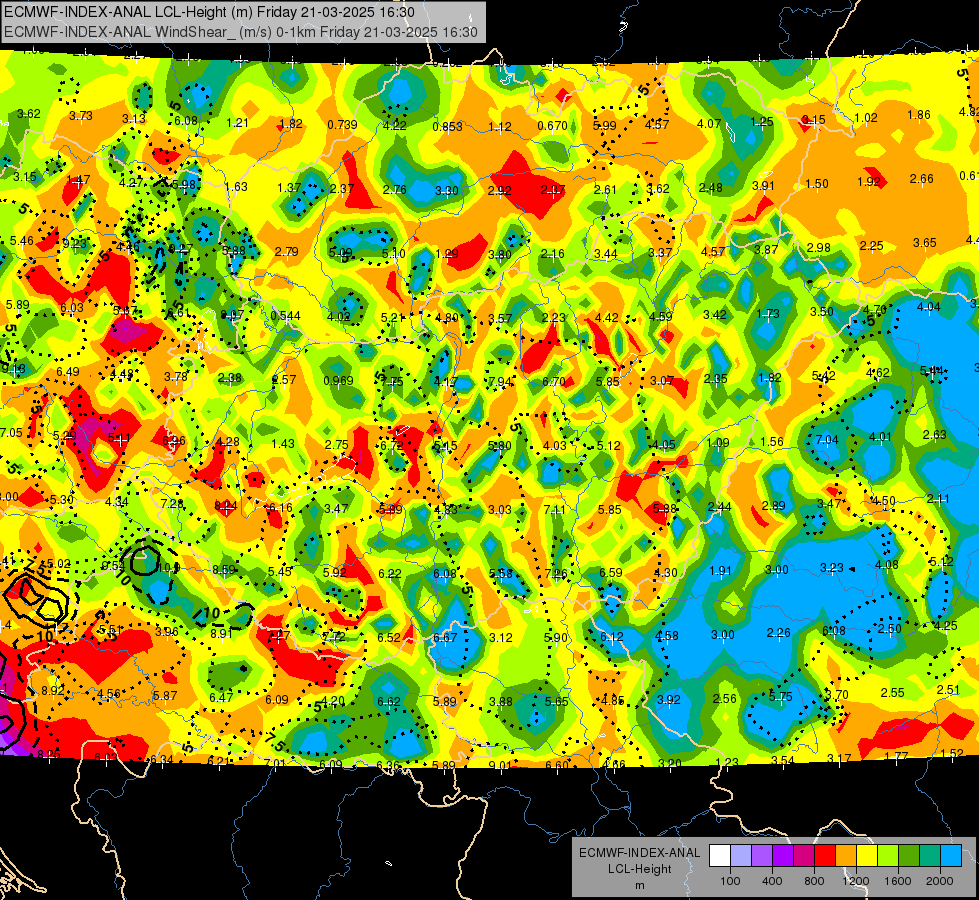
Task: Click the legend scale label '400'
Action: (772, 881)
